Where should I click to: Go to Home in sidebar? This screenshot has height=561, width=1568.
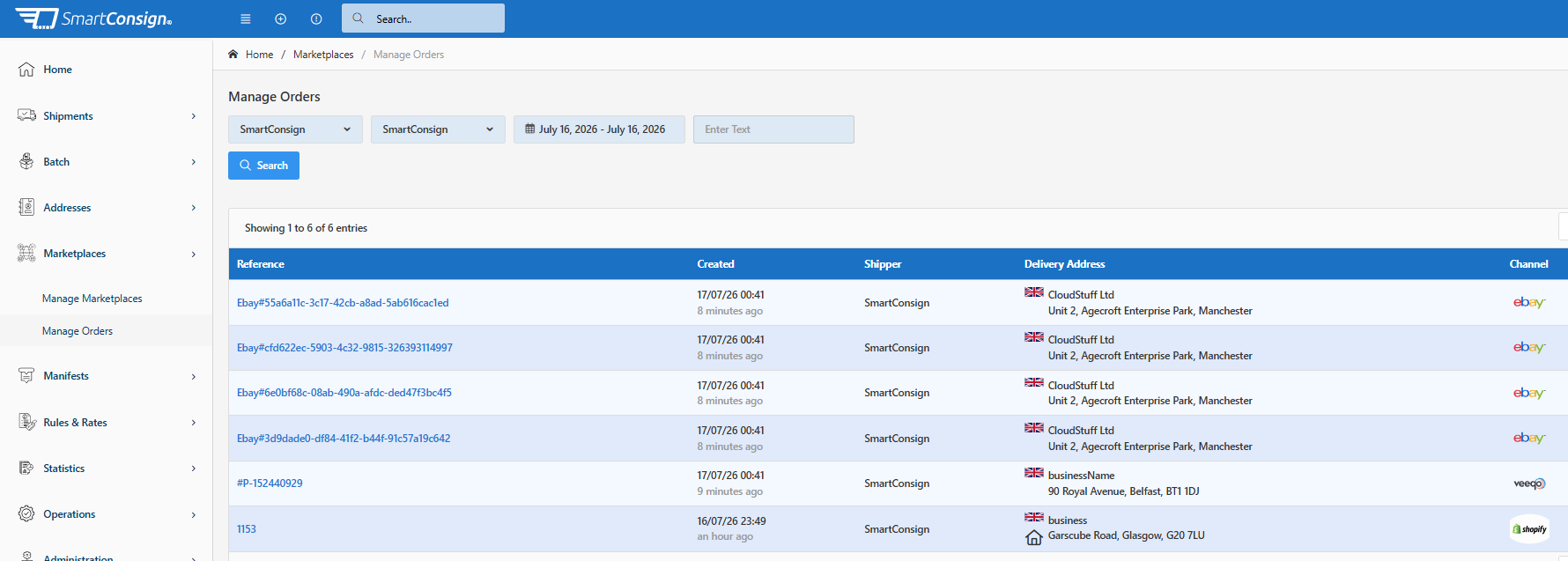(57, 70)
